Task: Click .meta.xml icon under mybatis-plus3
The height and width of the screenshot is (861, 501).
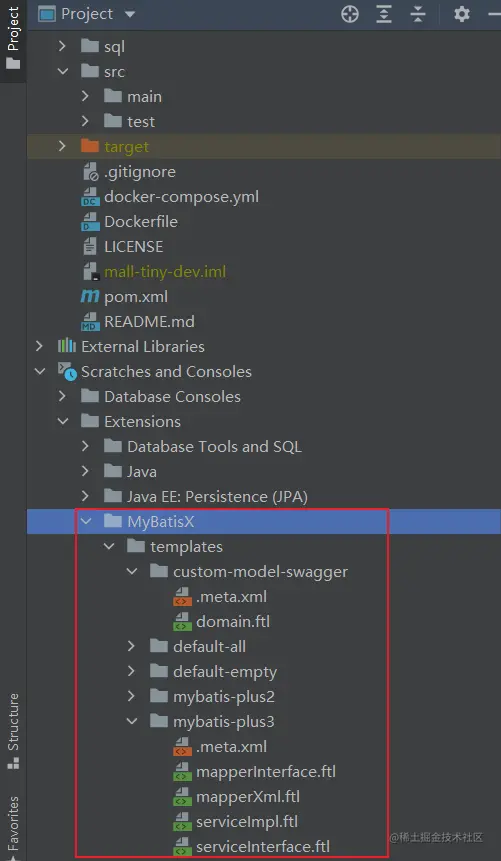Action: pyautogui.click(x=182, y=747)
